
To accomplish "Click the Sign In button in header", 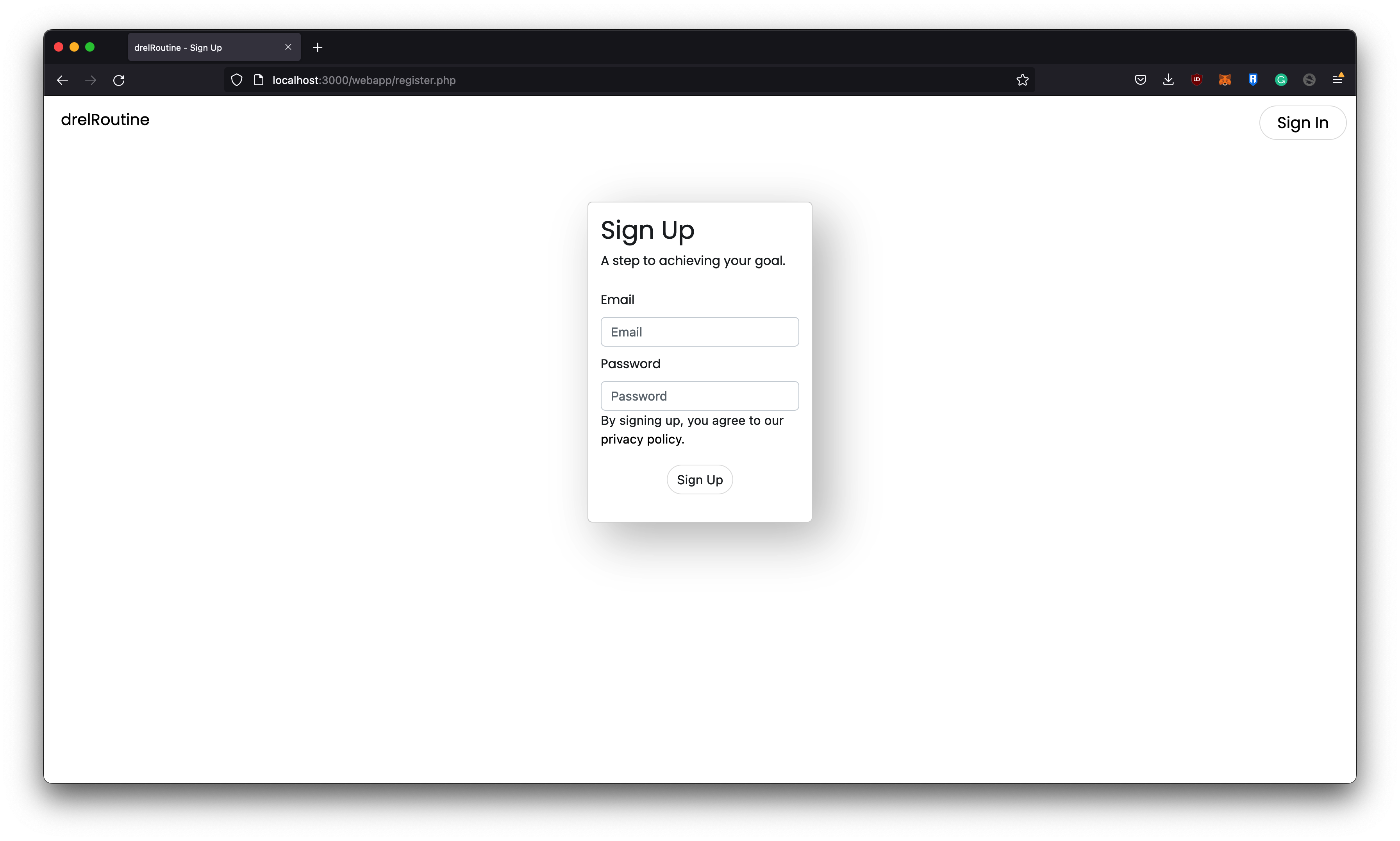I will (1302, 122).
